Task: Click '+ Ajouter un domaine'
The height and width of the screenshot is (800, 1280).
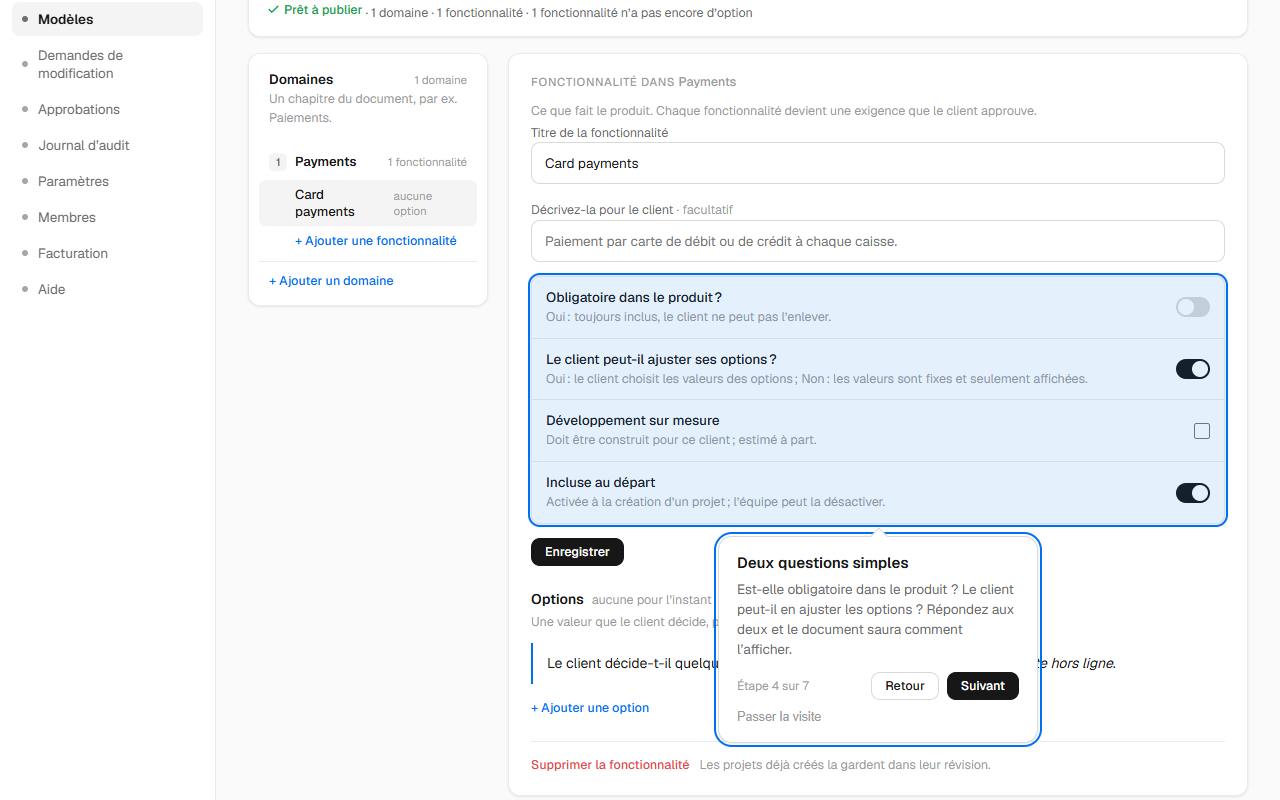Action: coord(331,281)
